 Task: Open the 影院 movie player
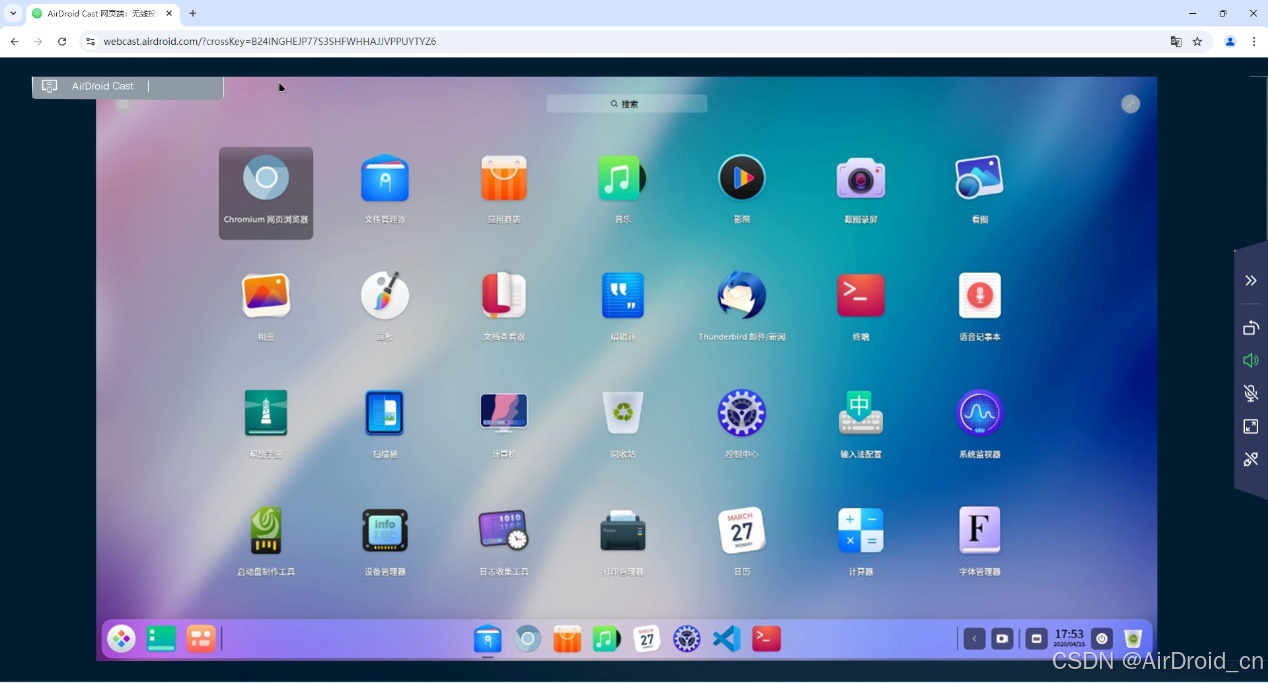(x=741, y=180)
